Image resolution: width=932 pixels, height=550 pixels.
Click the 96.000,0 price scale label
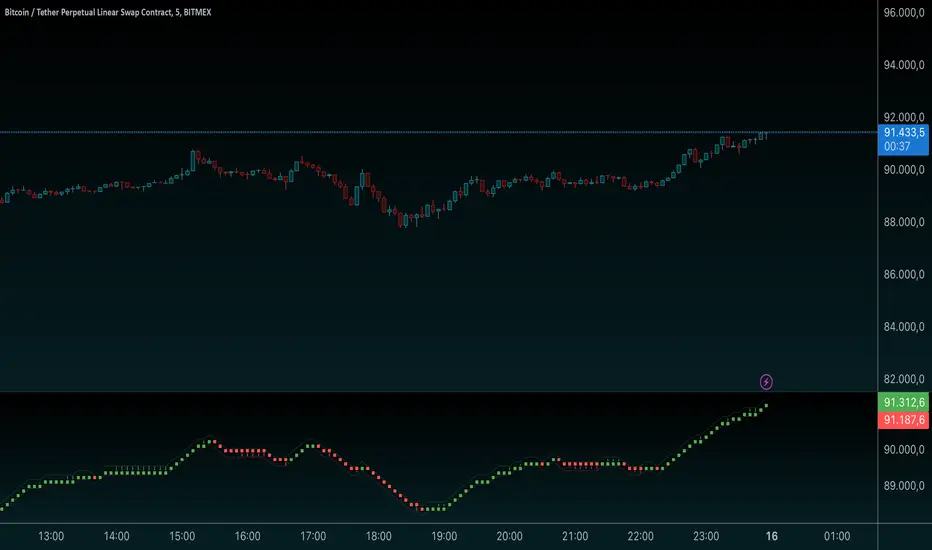click(903, 12)
